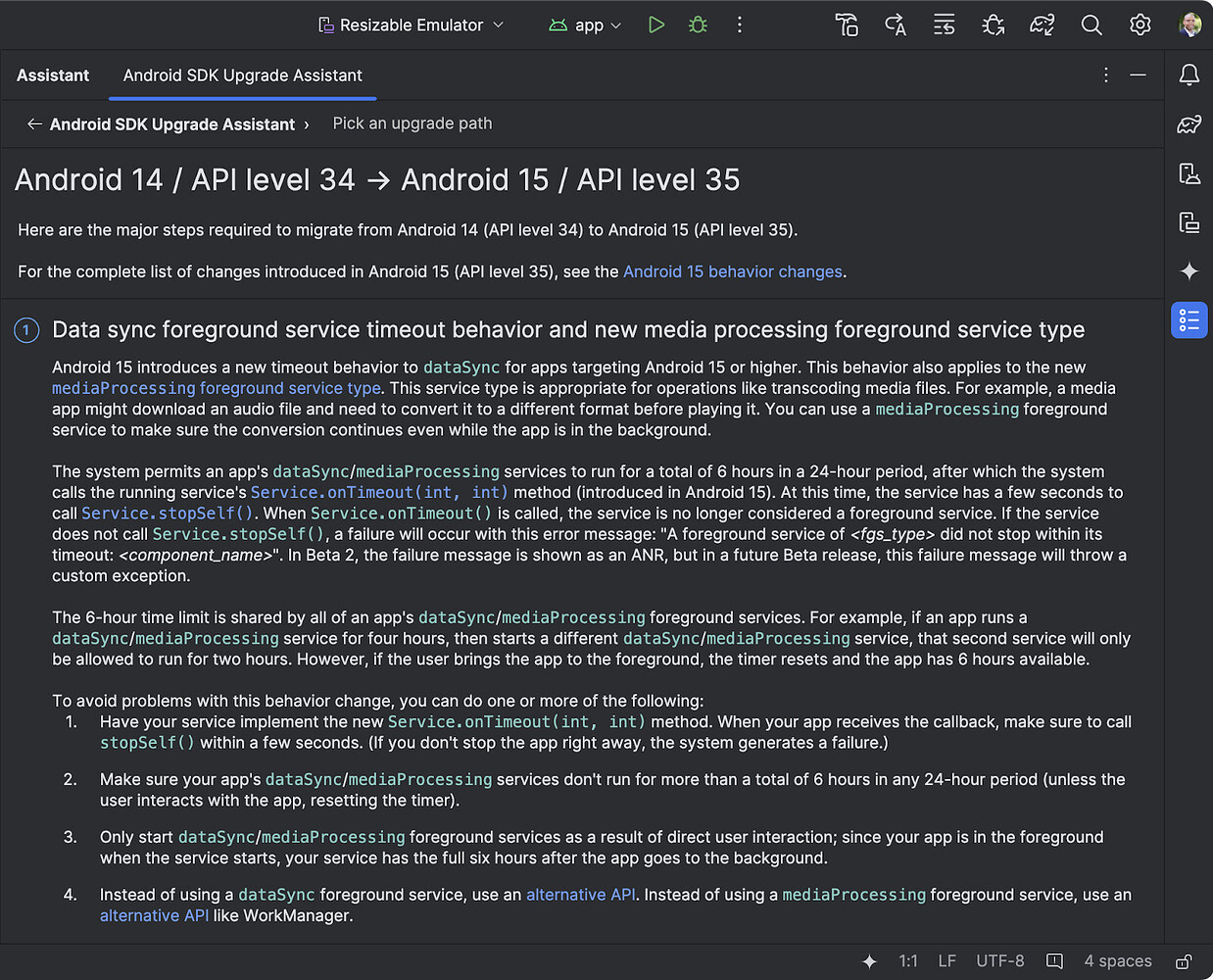Open the Settings gear in the toolbar
The image size is (1213, 980).
[x=1140, y=24]
